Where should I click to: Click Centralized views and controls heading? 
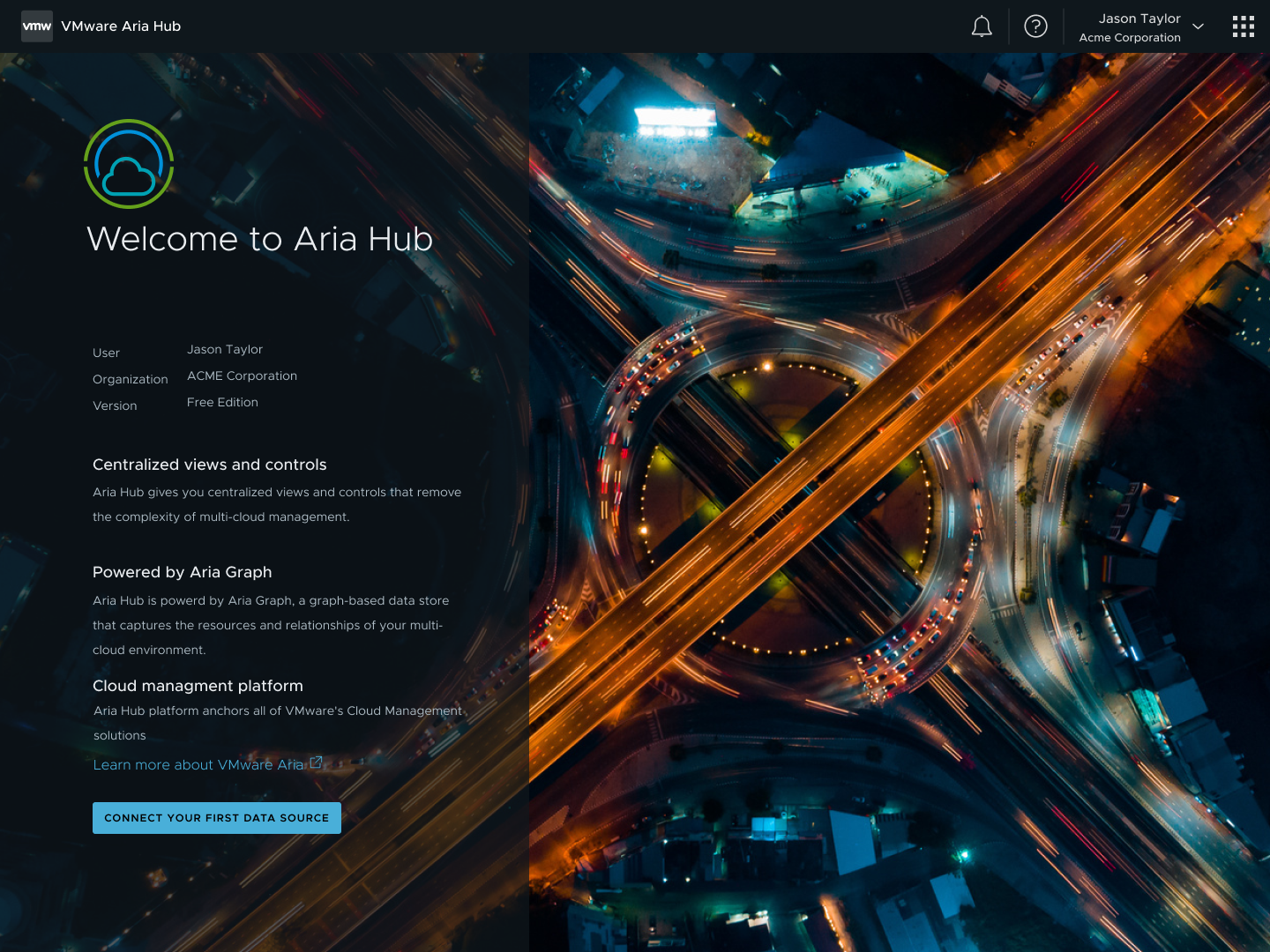tap(210, 465)
